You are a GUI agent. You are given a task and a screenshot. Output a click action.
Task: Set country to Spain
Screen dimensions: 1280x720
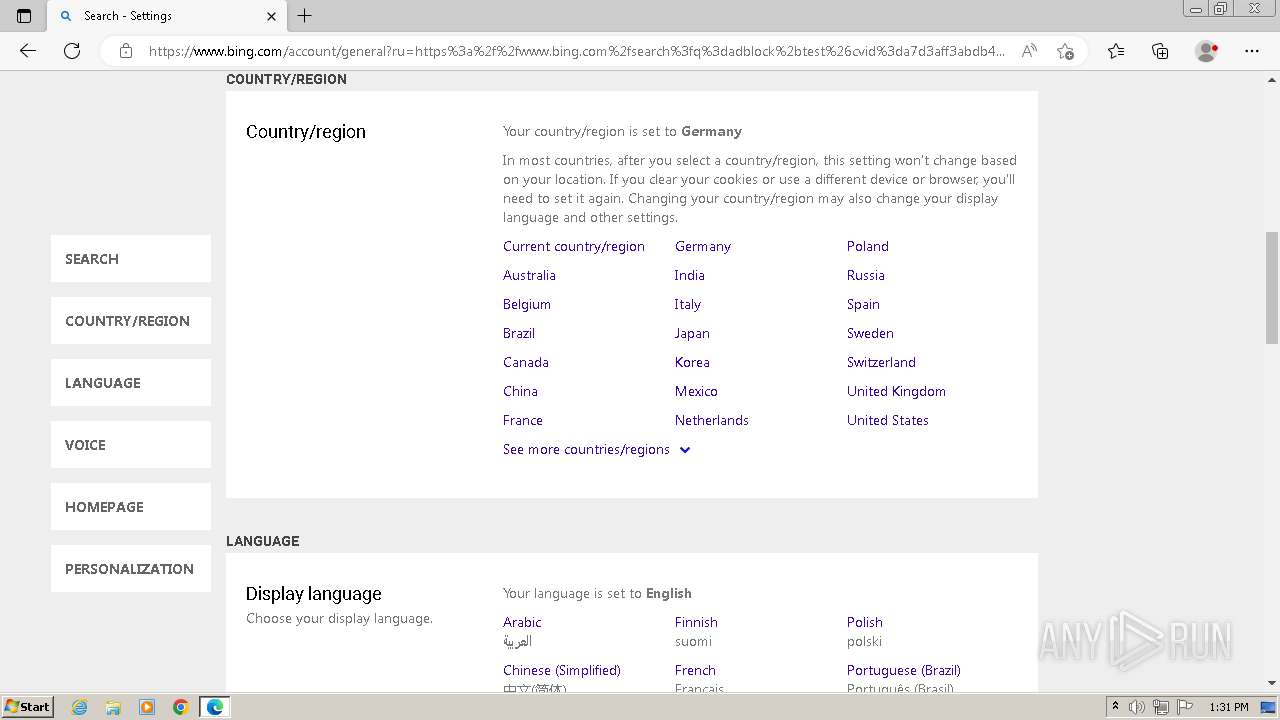pyautogui.click(x=863, y=304)
